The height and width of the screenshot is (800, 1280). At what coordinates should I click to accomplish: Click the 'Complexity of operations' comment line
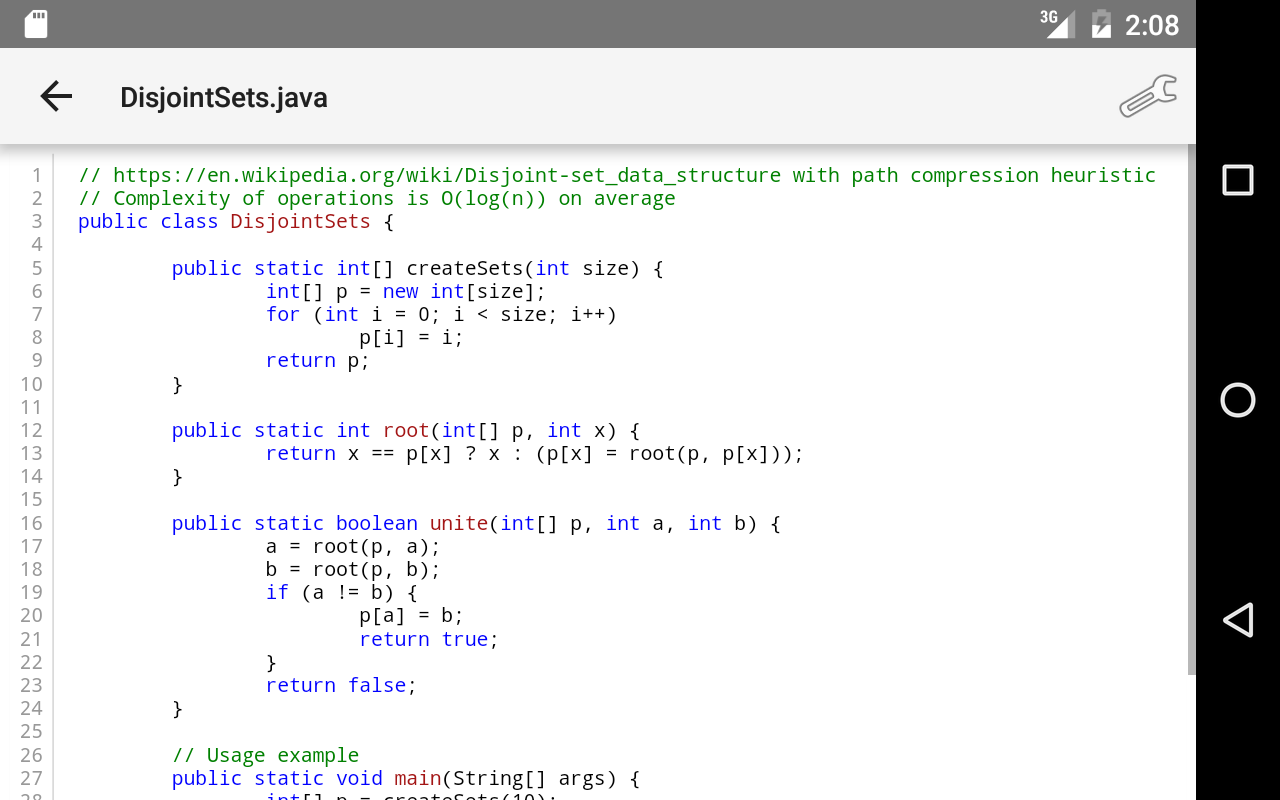point(377,198)
